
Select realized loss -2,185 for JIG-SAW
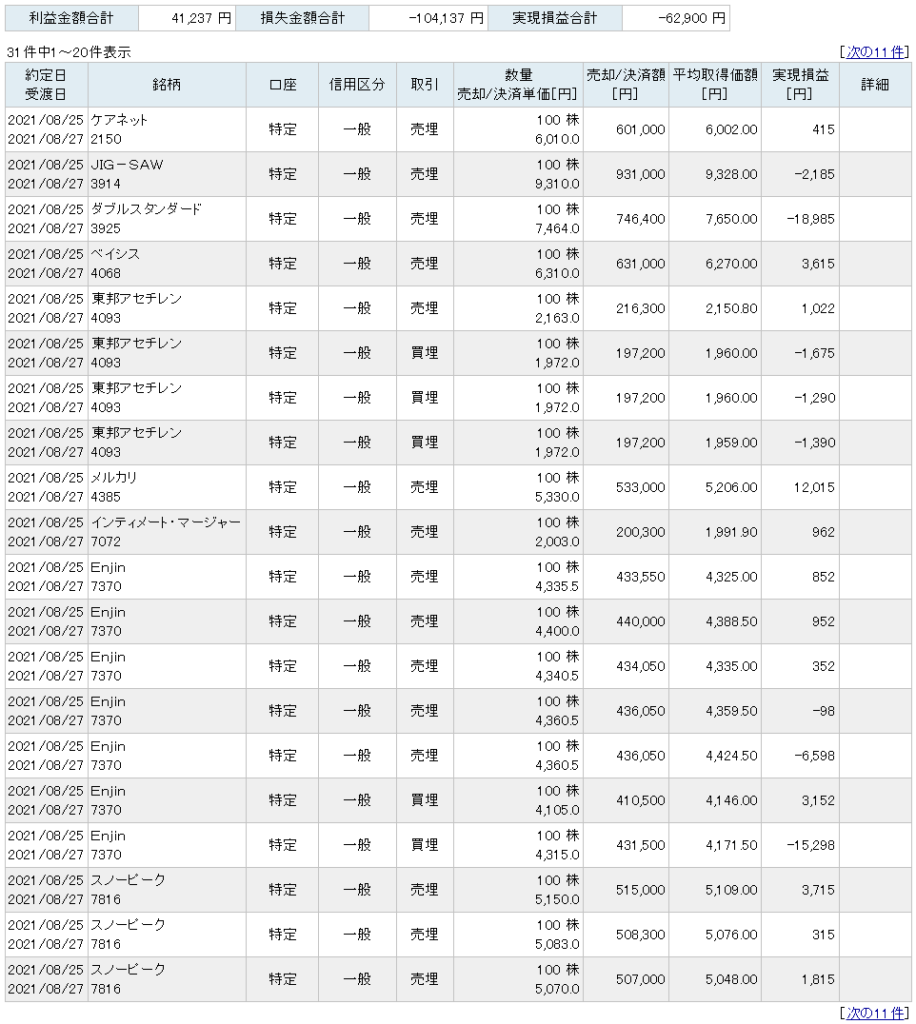pos(814,174)
